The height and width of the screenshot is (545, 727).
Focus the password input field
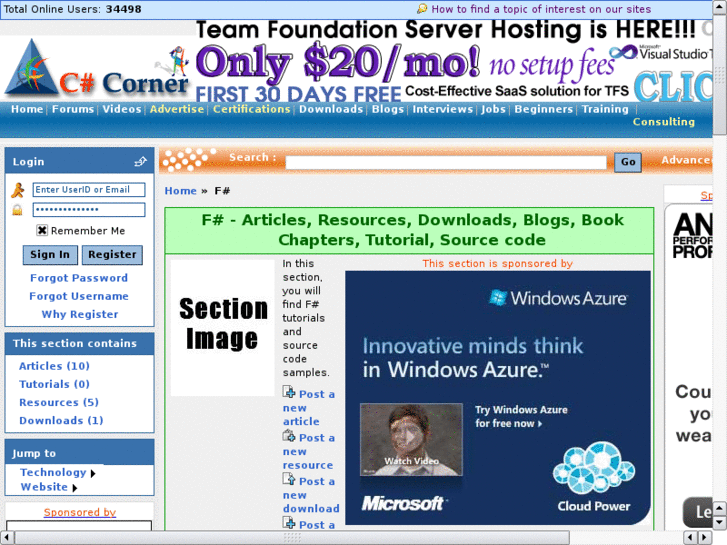[x=89, y=210]
